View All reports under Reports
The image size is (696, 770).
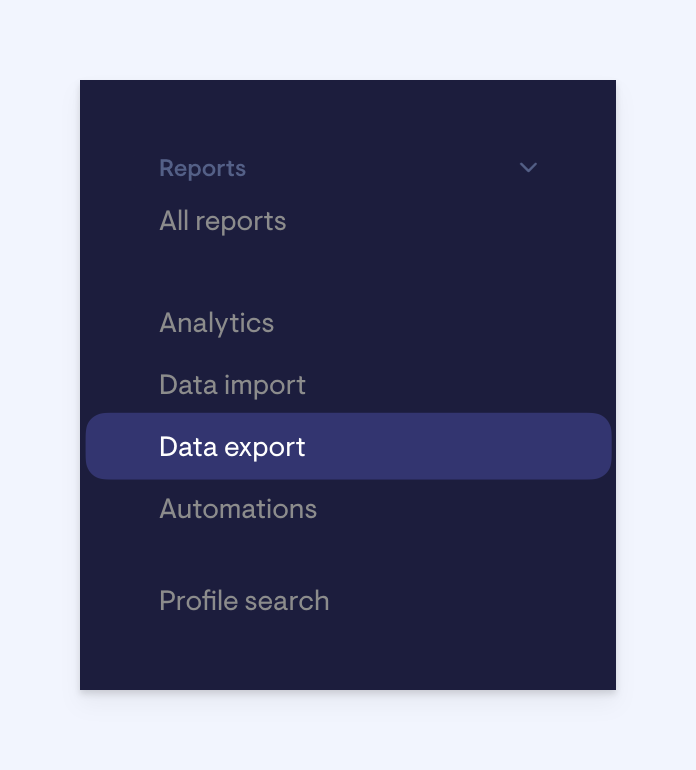tap(223, 221)
